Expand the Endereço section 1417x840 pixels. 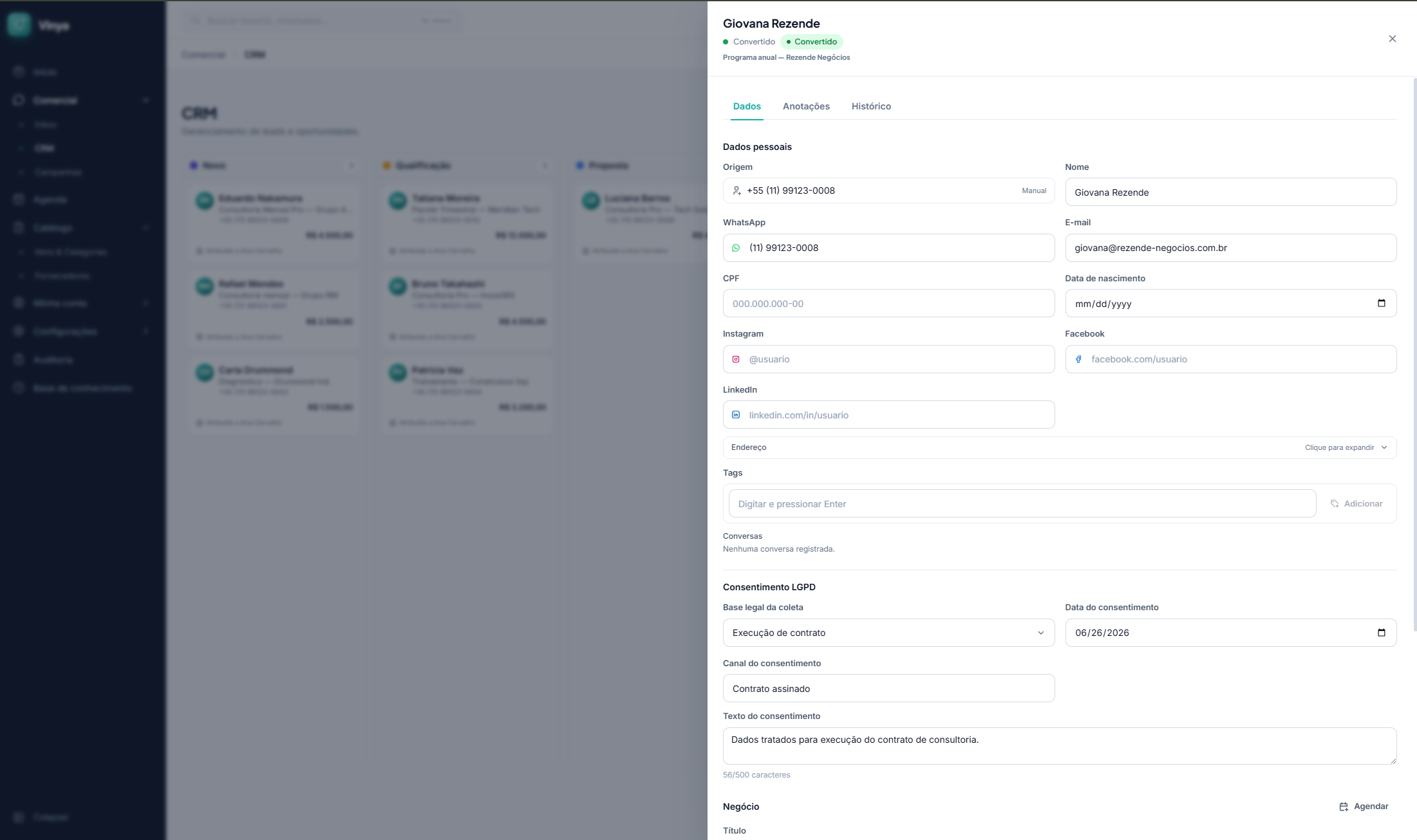pos(1059,447)
